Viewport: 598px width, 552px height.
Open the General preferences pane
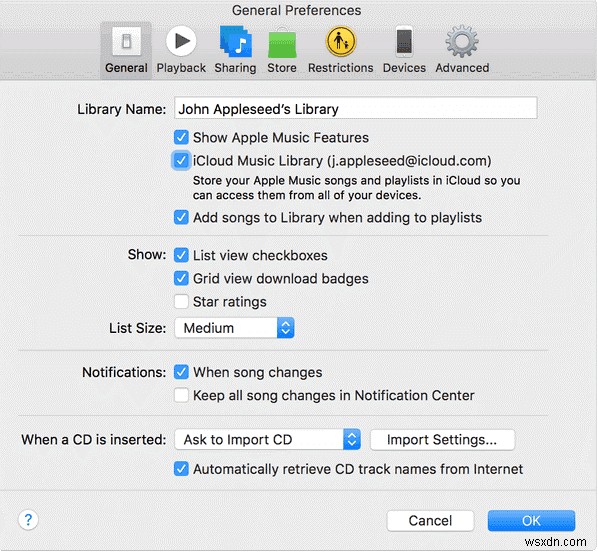point(126,50)
